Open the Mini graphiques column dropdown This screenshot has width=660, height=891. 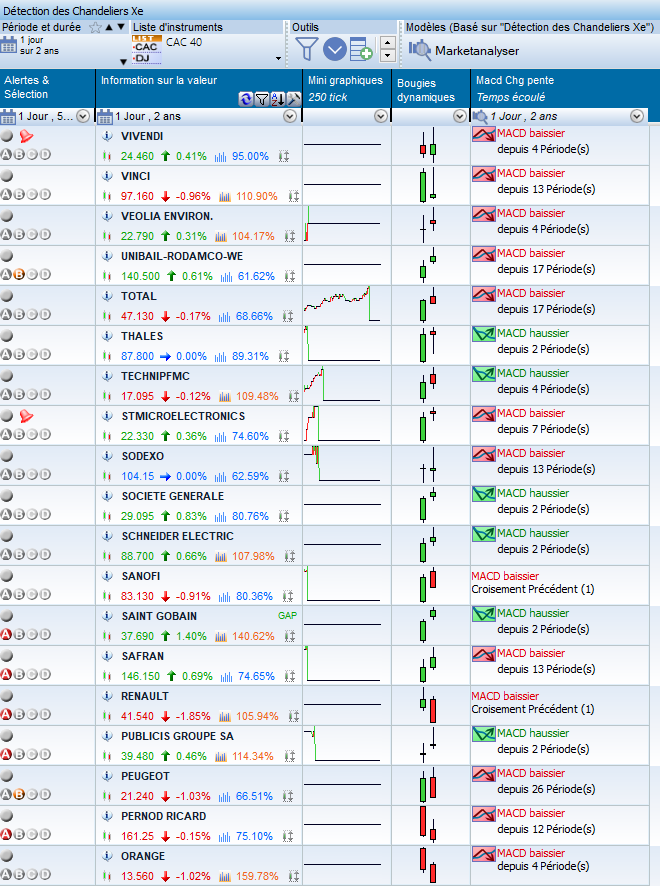click(x=381, y=116)
